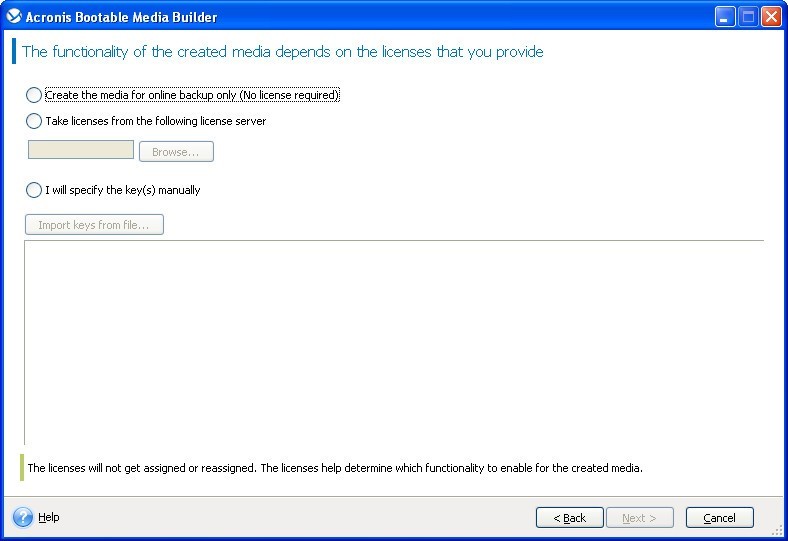Click the note 'The licenses will not get assigned or reassigned'
This screenshot has height=541, width=788.
[x=335, y=468]
